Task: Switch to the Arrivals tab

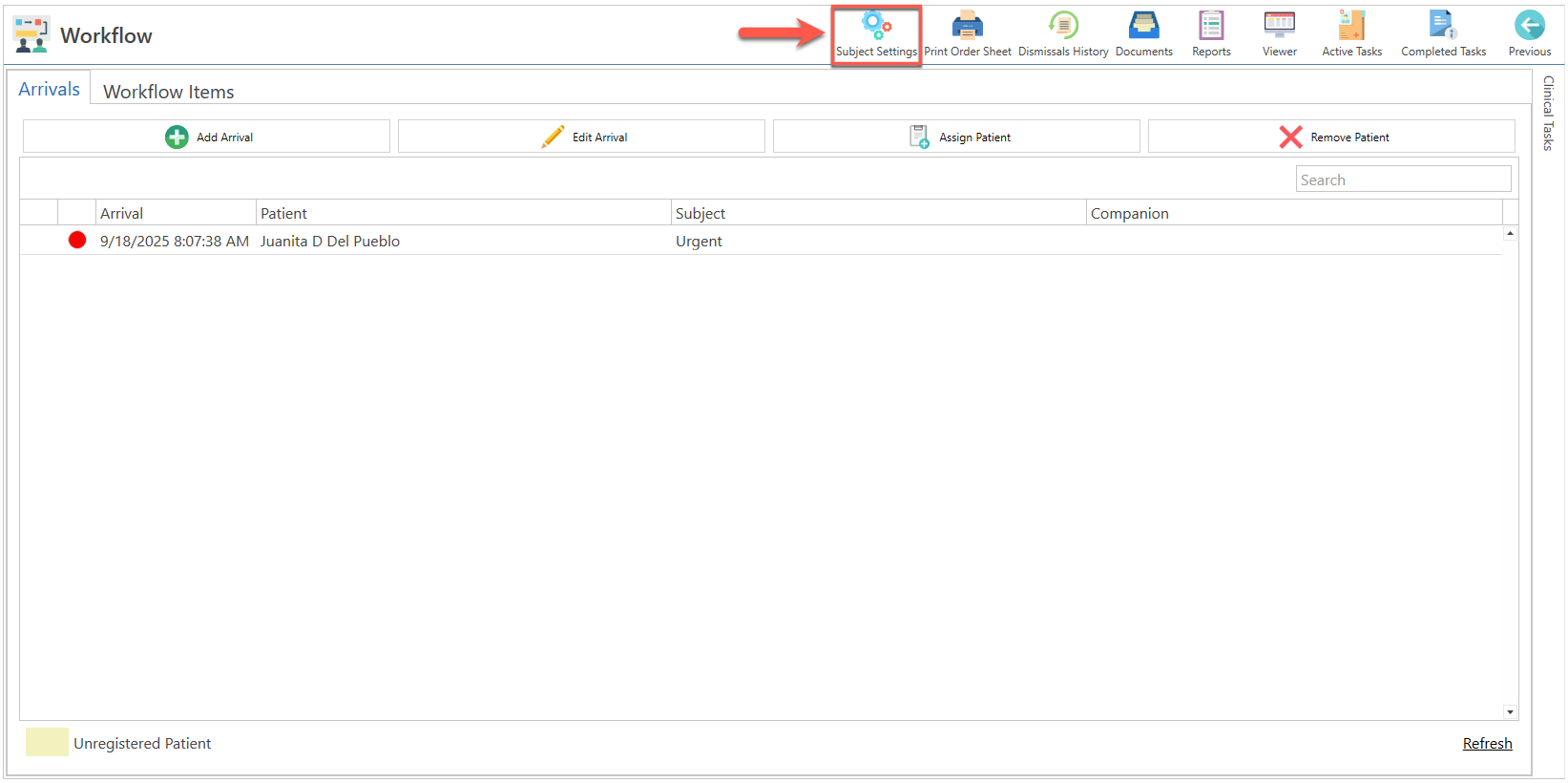Action: tap(50, 89)
